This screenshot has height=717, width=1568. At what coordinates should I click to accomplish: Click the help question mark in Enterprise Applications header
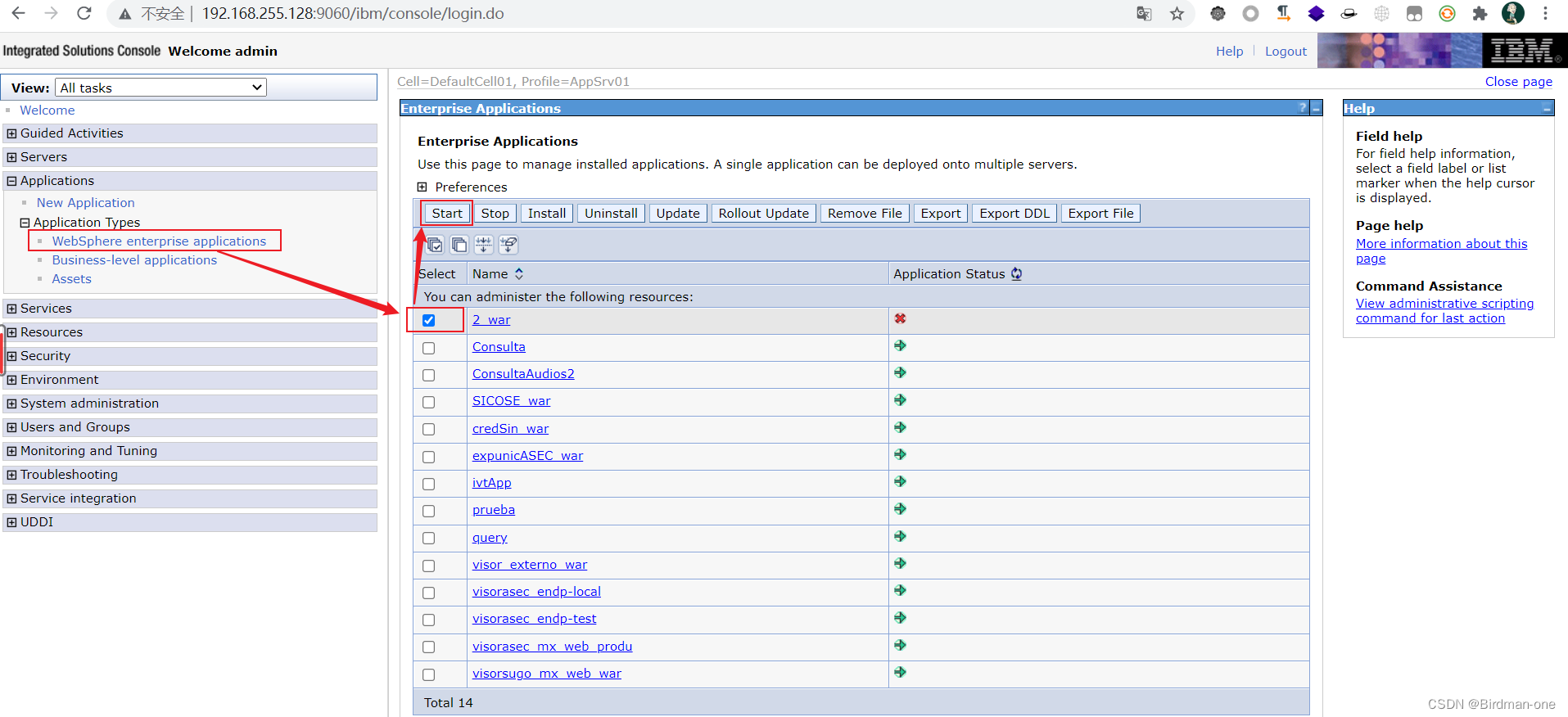pyautogui.click(x=1302, y=108)
